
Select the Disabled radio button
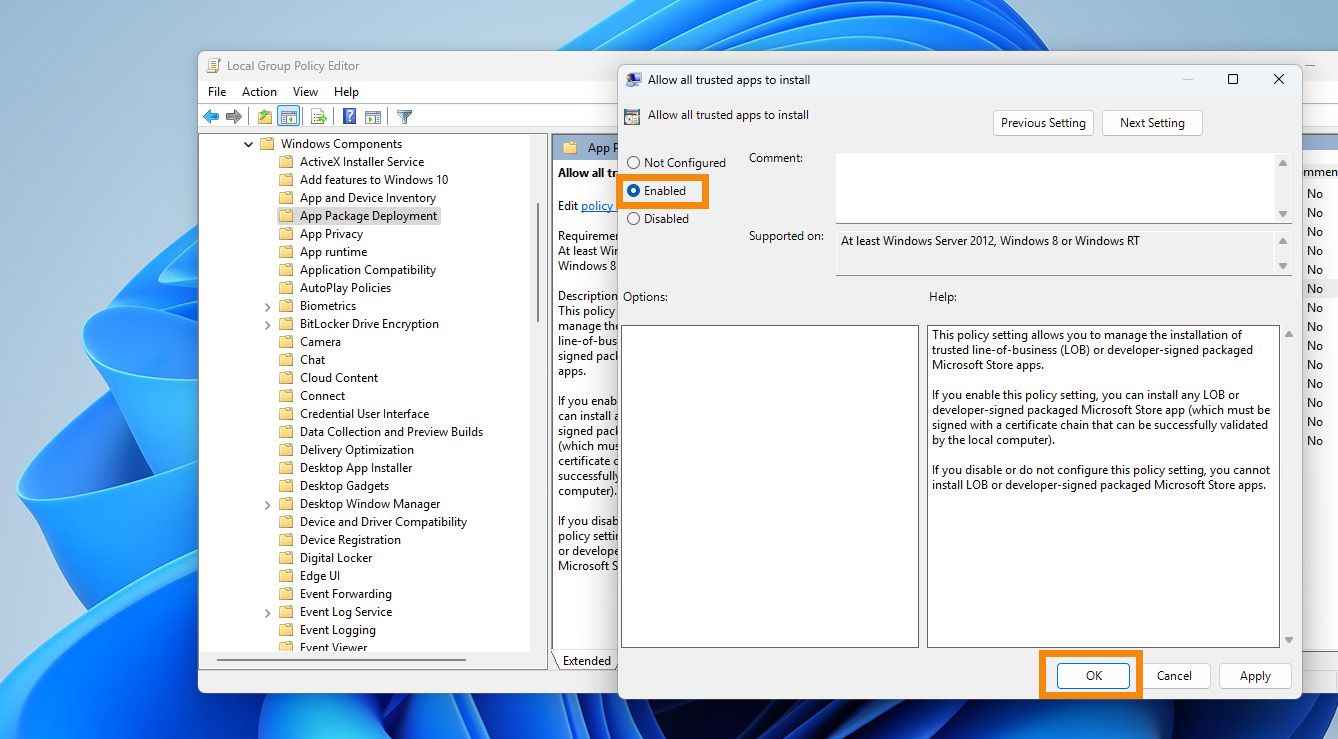[633, 219]
